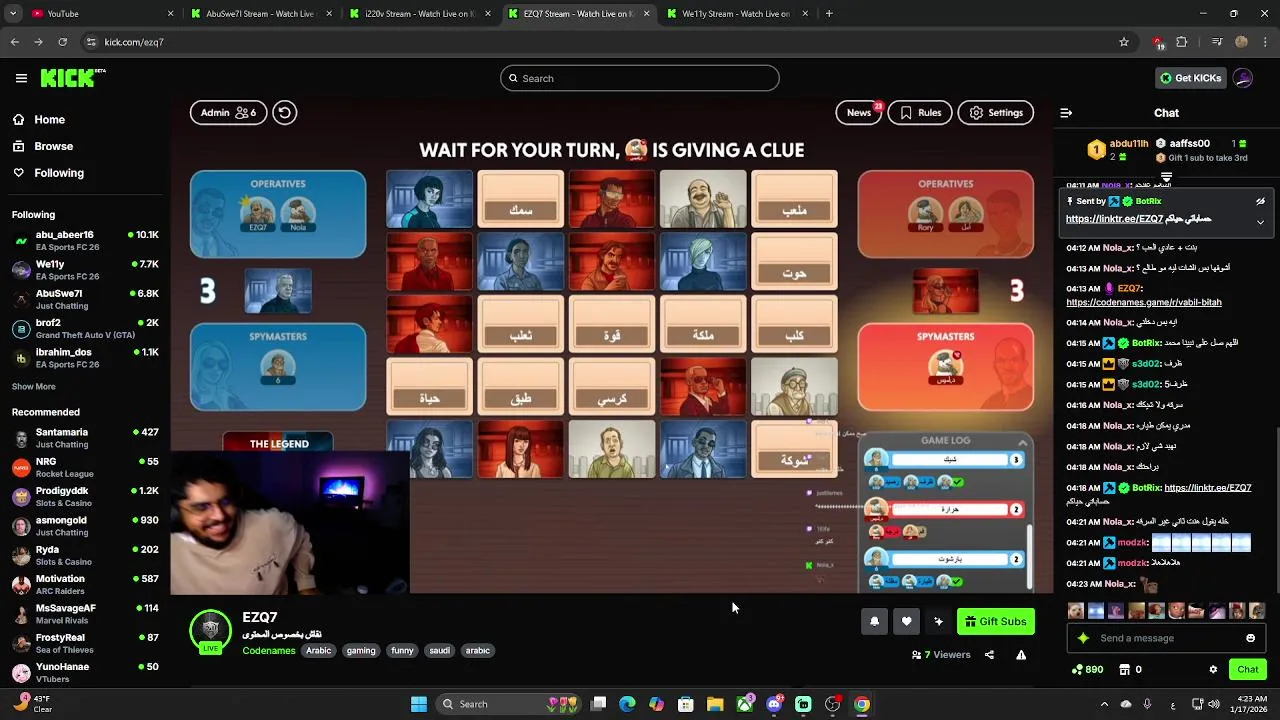Viewport: 1280px width, 720px height.
Task: Click the Admin players button
Action: click(228, 113)
